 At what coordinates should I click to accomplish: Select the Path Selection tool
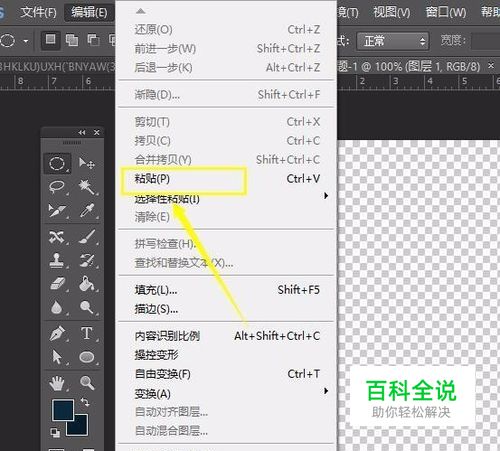click(57, 357)
